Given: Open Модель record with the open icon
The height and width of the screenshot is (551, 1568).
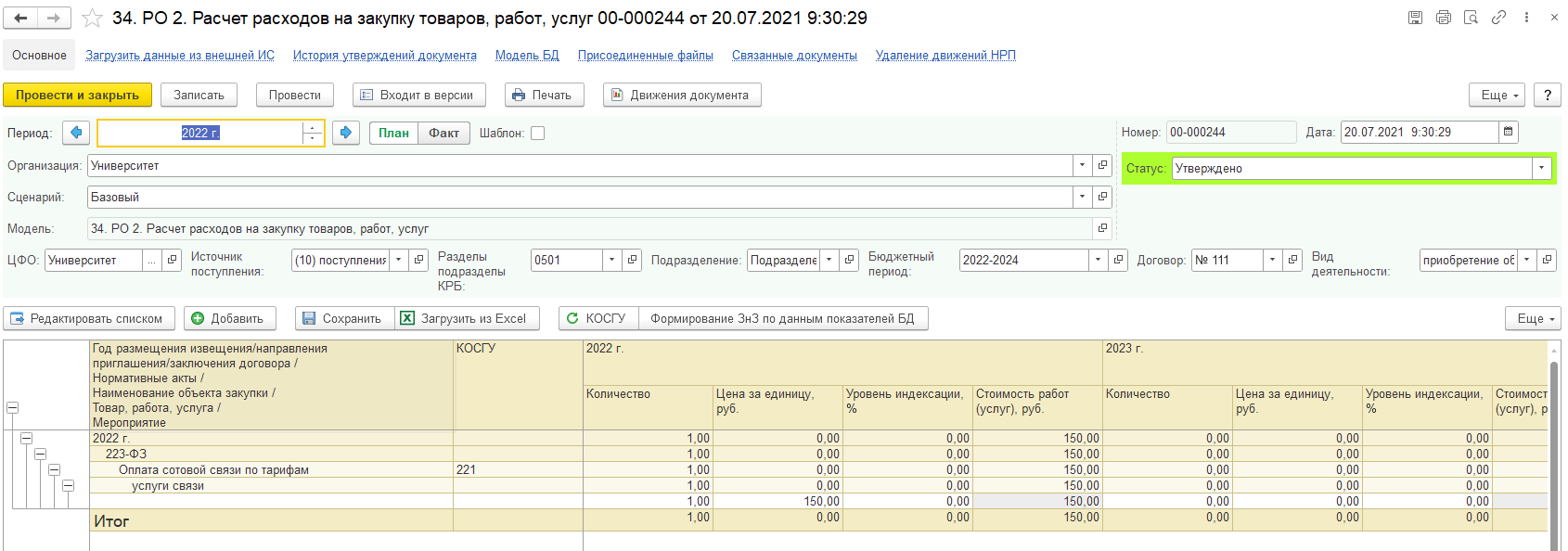Looking at the screenshot, I should [1102, 228].
